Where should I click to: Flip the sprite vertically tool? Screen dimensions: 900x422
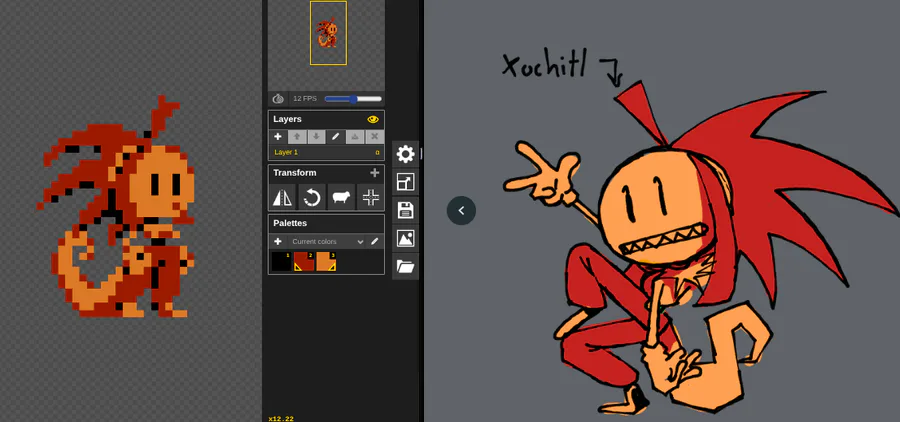click(x=283, y=198)
